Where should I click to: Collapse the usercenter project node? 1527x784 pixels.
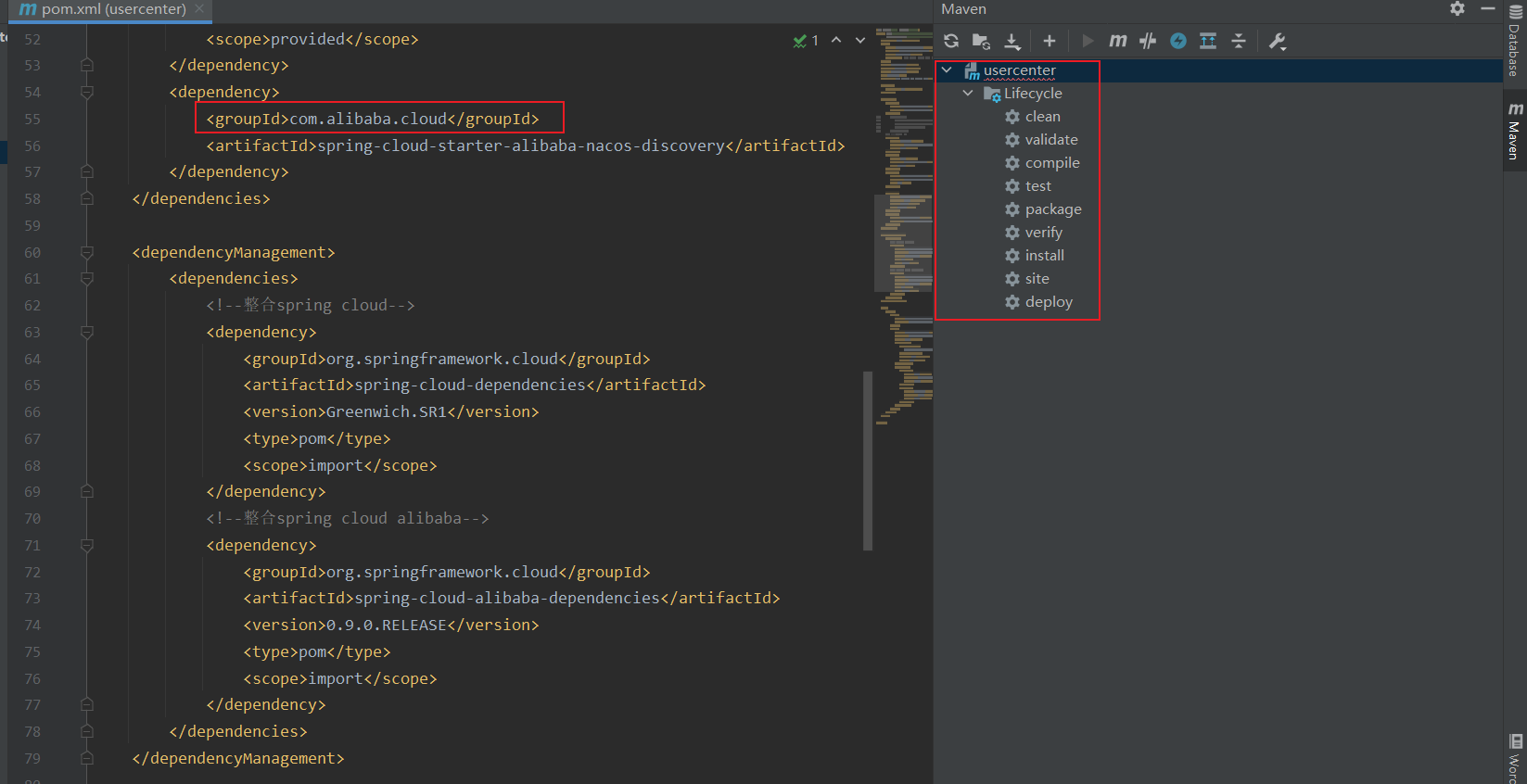[x=947, y=70]
